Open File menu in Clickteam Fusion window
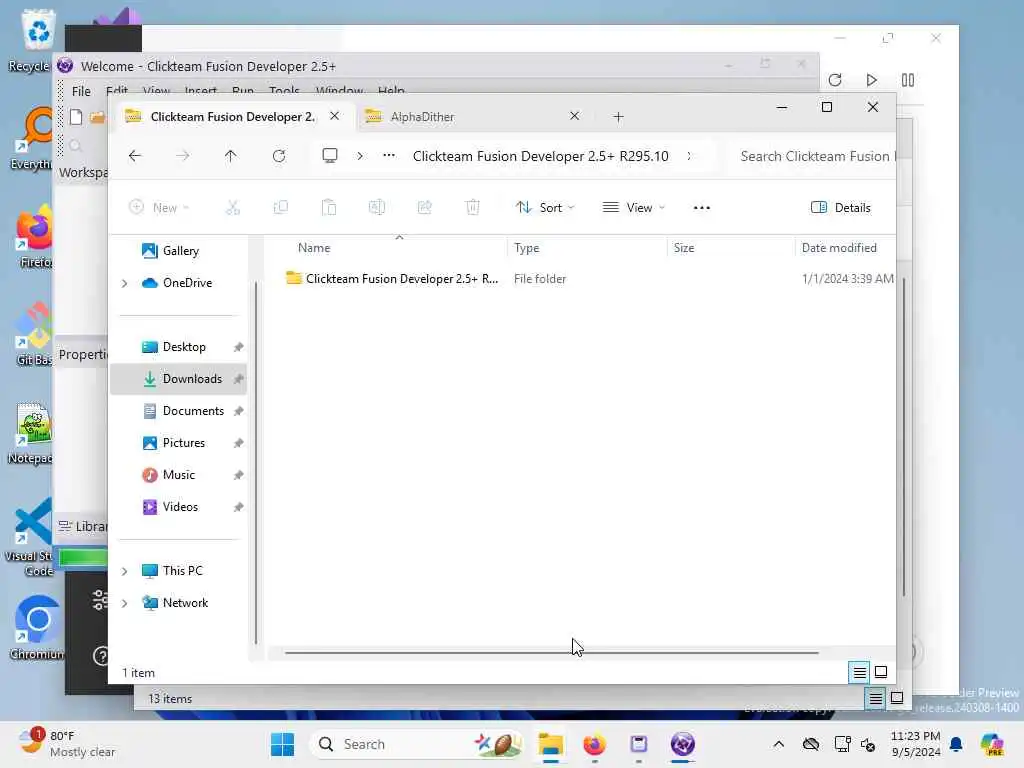 [81, 91]
